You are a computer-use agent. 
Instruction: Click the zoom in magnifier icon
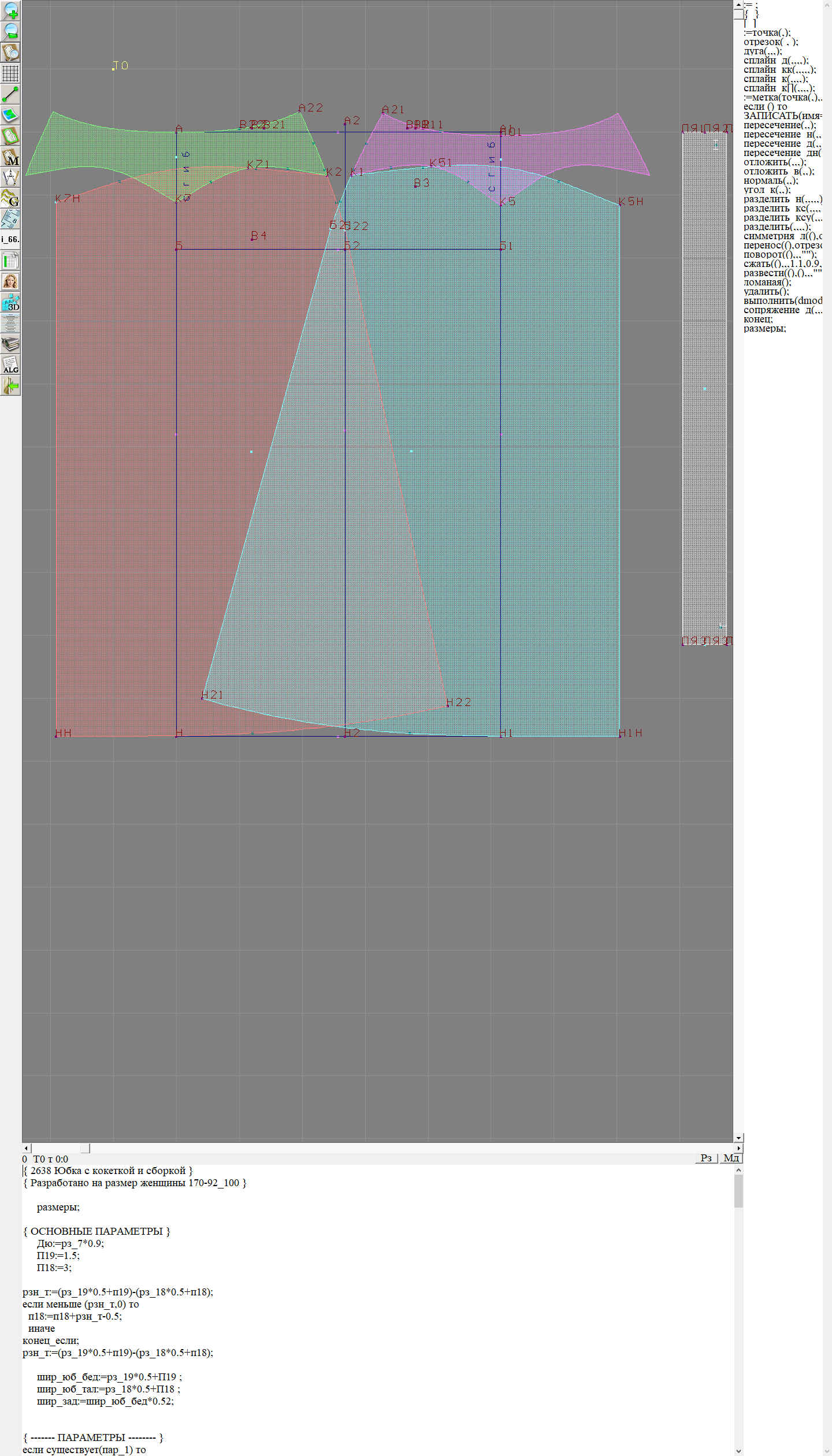(10, 11)
